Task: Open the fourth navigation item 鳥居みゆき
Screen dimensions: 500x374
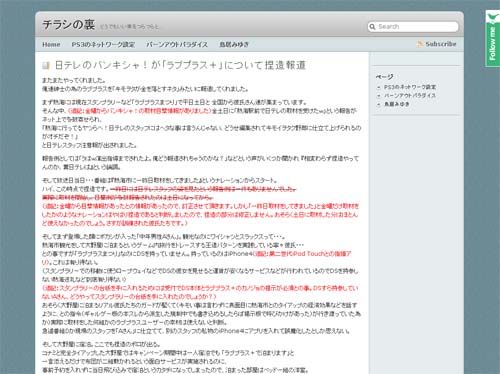Action: pos(234,44)
